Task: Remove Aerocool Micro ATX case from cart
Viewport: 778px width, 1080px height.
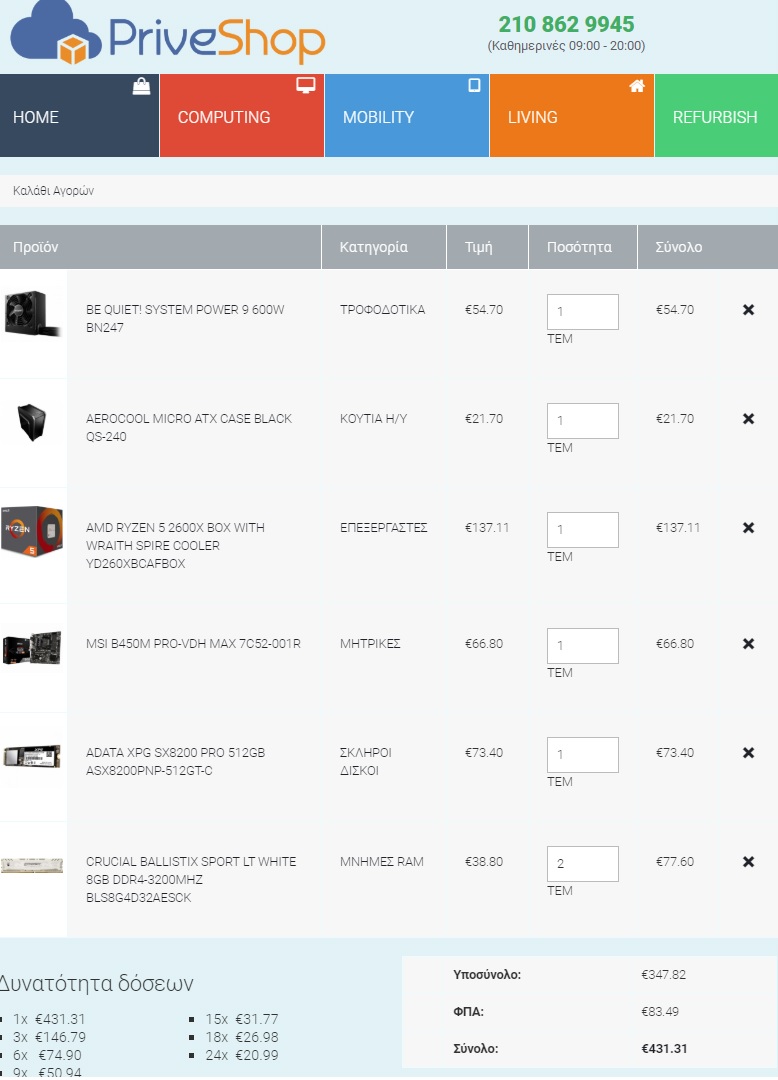Action: [x=748, y=419]
